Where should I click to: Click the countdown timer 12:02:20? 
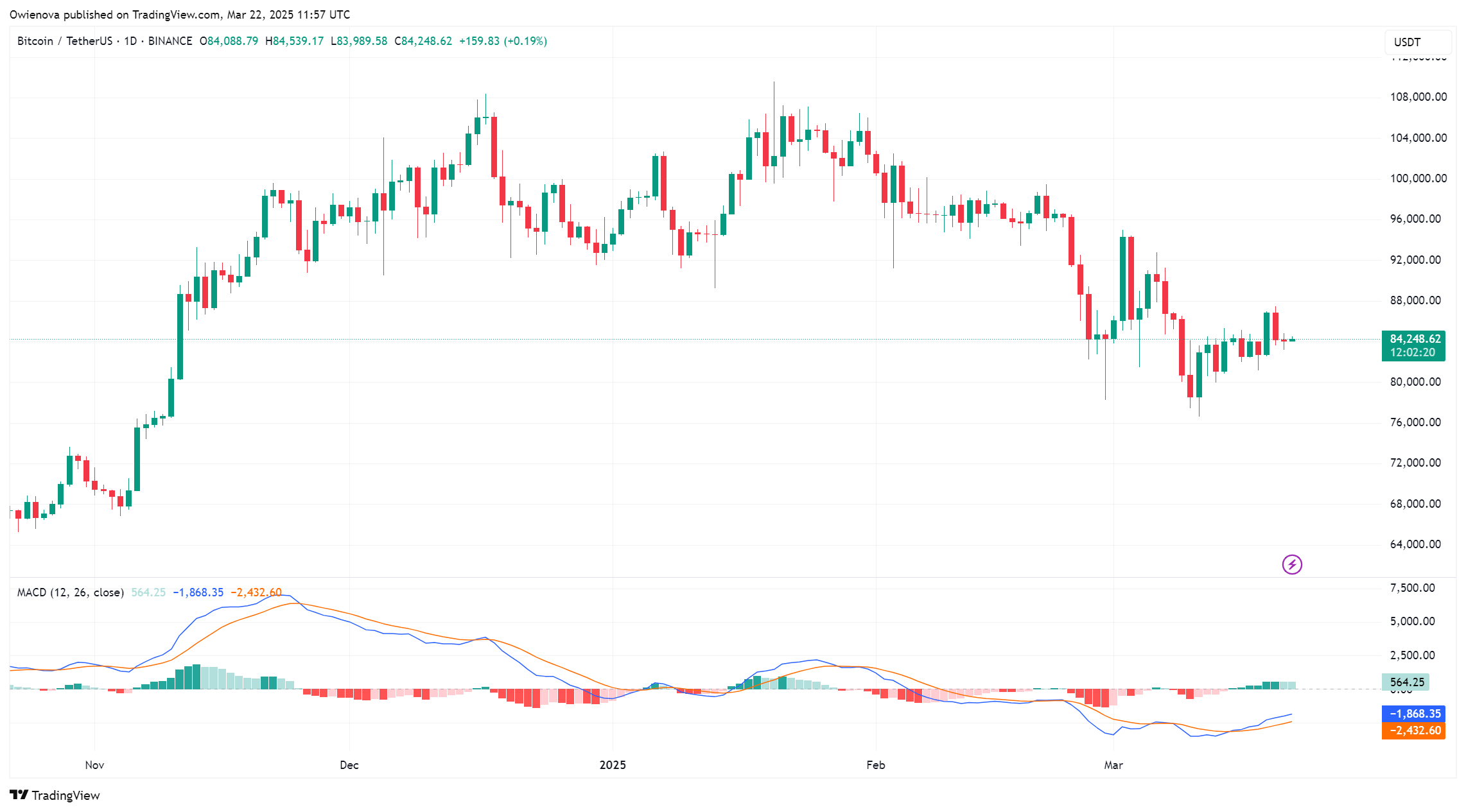1412,352
